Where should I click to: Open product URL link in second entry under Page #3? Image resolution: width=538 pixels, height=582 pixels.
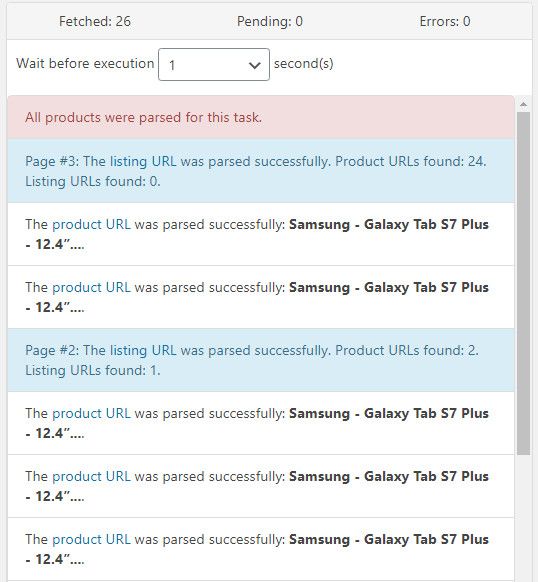pos(91,288)
